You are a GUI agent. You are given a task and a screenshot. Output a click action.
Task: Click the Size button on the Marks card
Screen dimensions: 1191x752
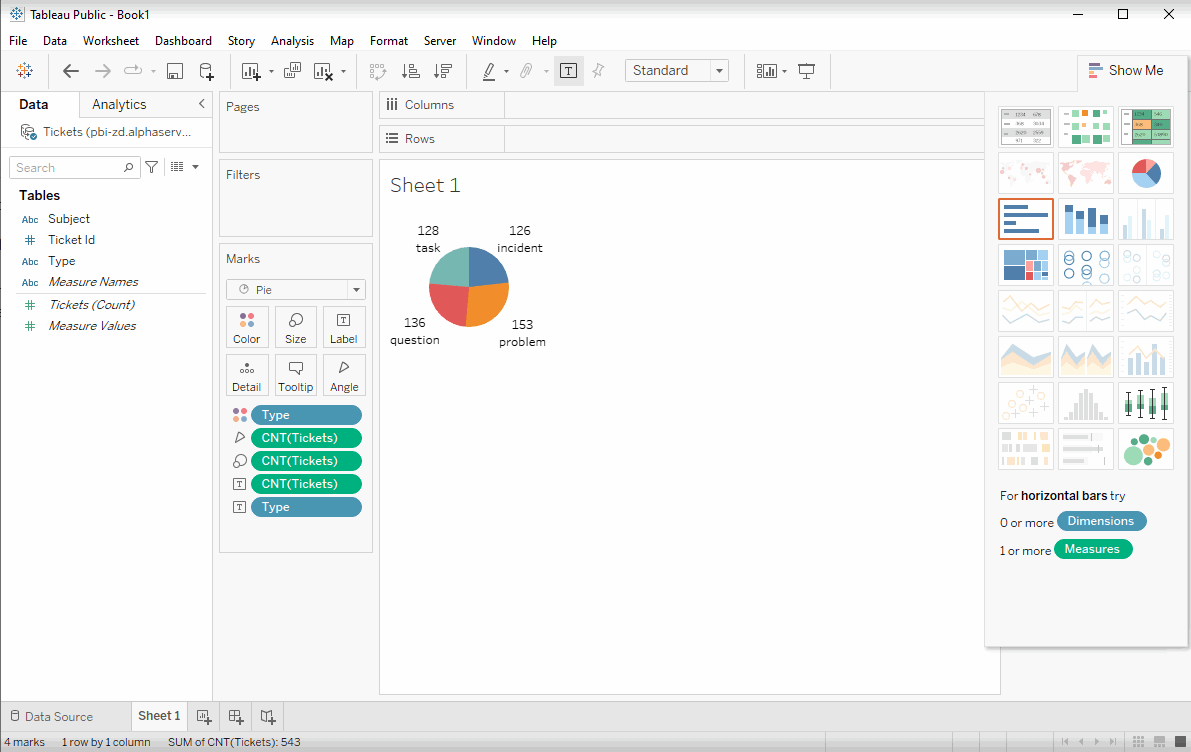pyautogui.click(x=295, y=327)
